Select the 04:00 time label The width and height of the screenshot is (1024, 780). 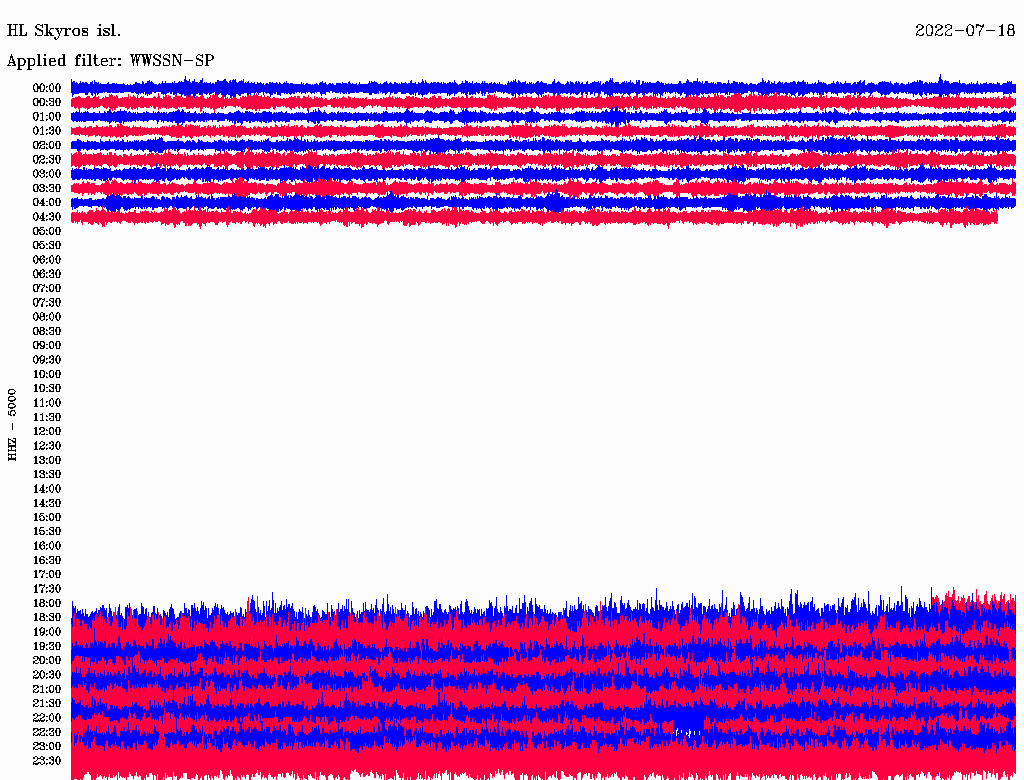click(x=47, y=203)
